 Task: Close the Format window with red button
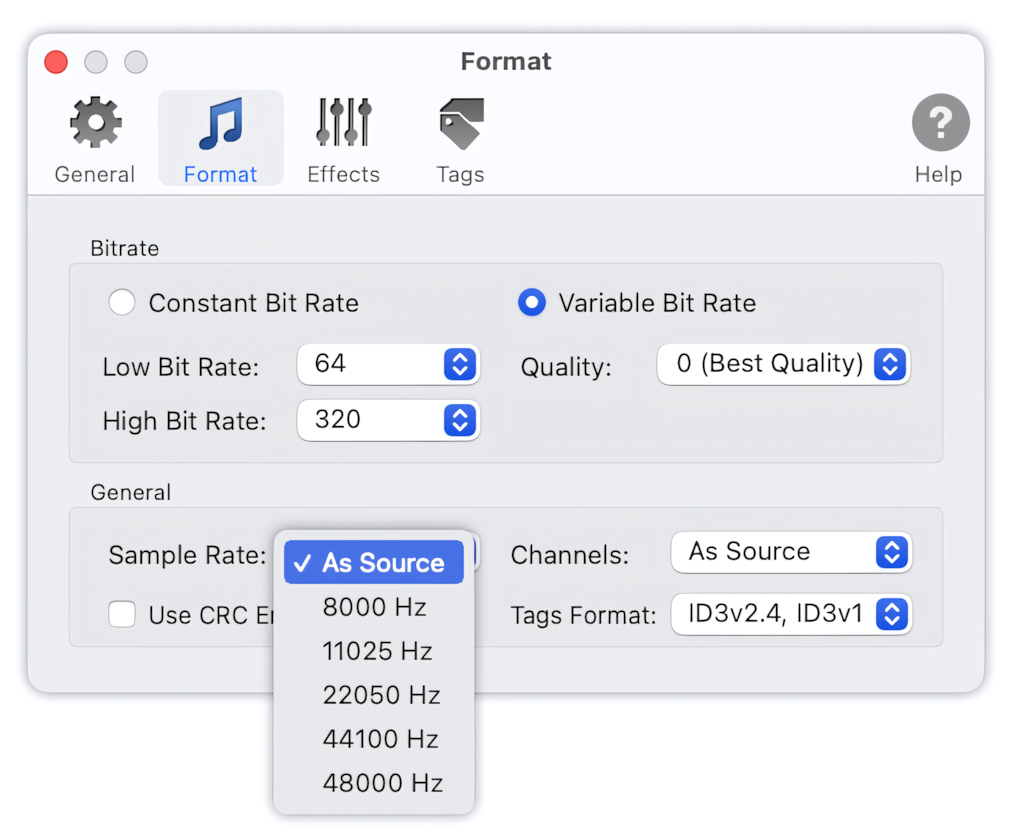pos(57,62)
